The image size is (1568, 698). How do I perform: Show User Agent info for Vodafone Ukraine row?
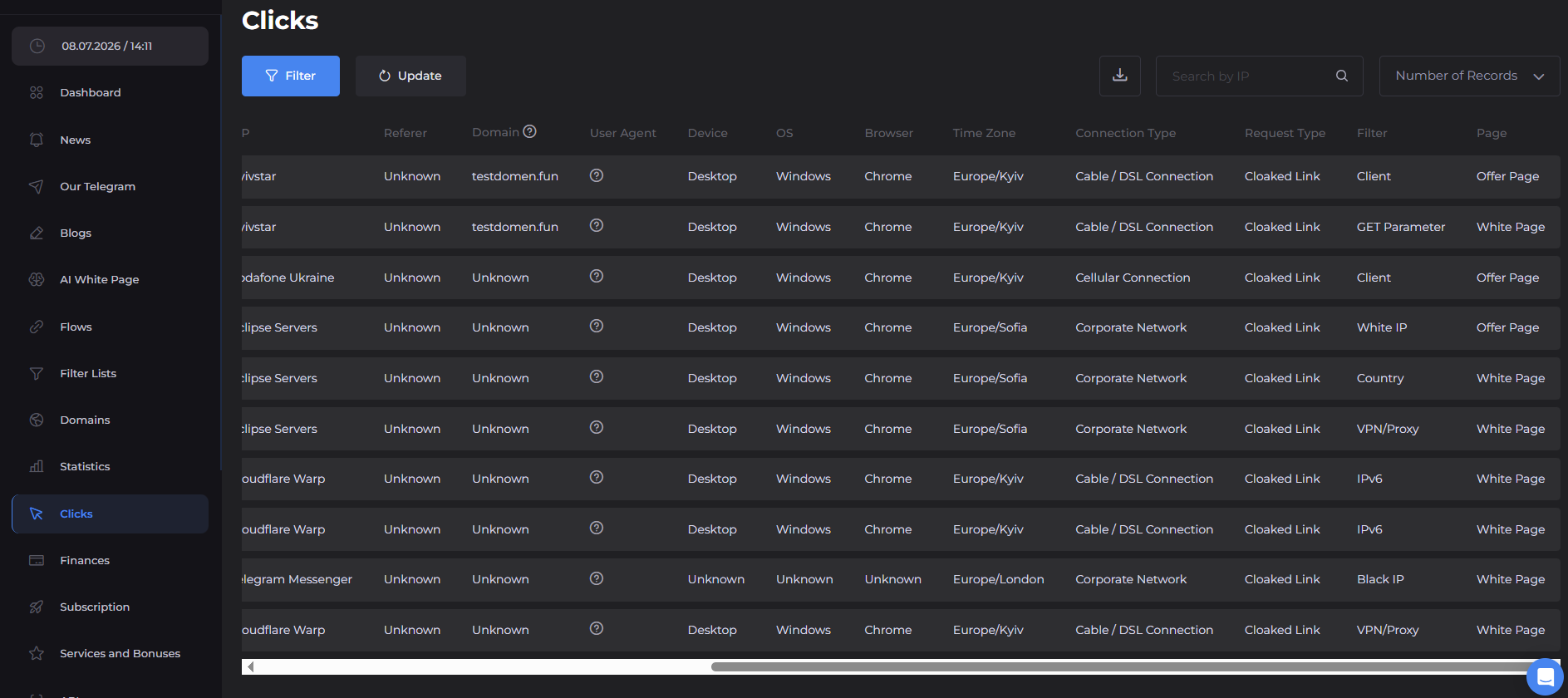597,276
